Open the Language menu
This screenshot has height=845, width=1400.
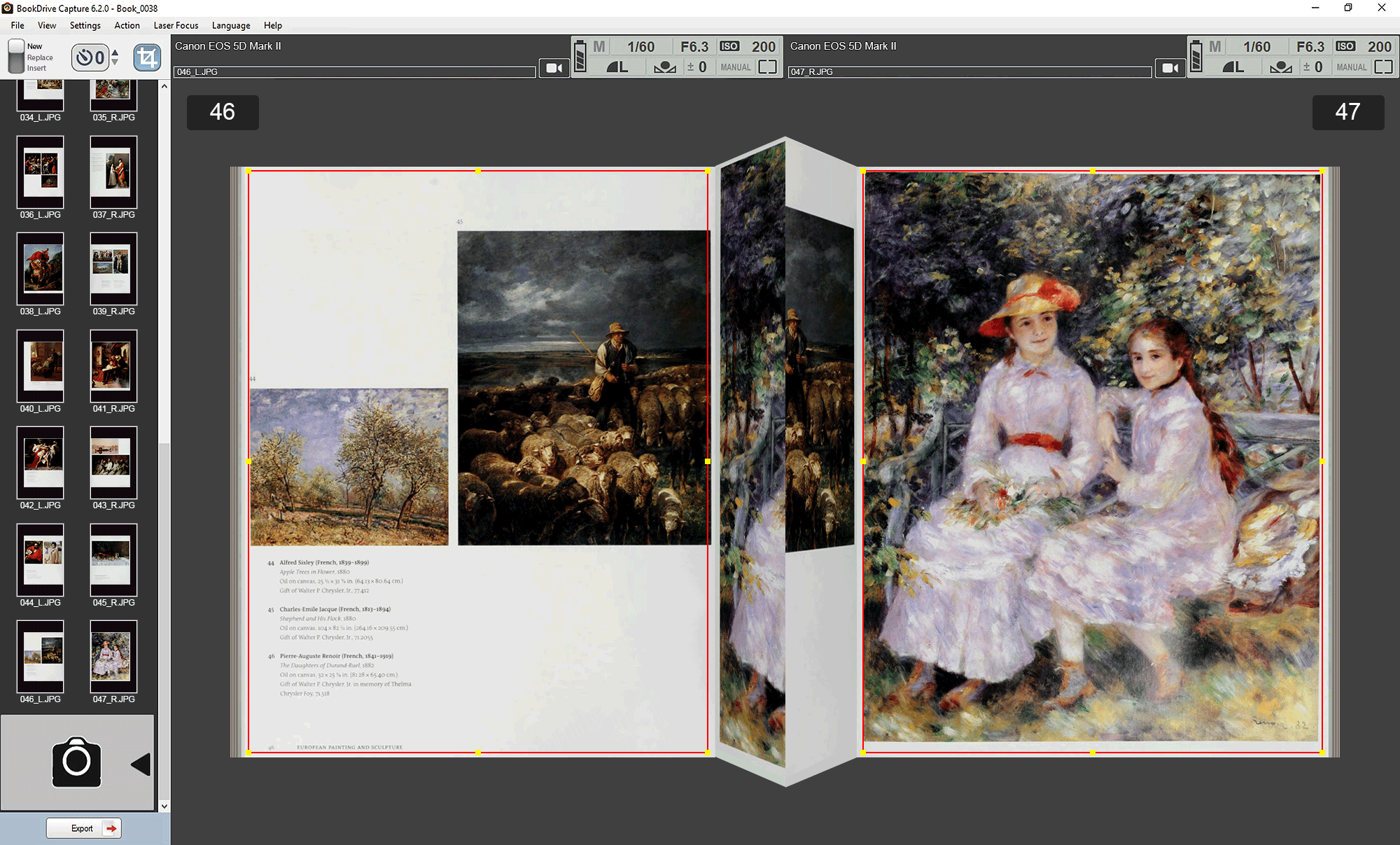point(231,25)
